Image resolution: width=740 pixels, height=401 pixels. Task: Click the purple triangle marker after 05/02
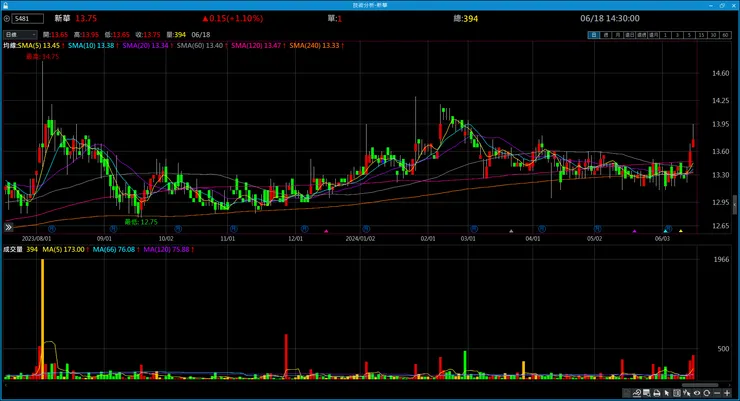634,231
